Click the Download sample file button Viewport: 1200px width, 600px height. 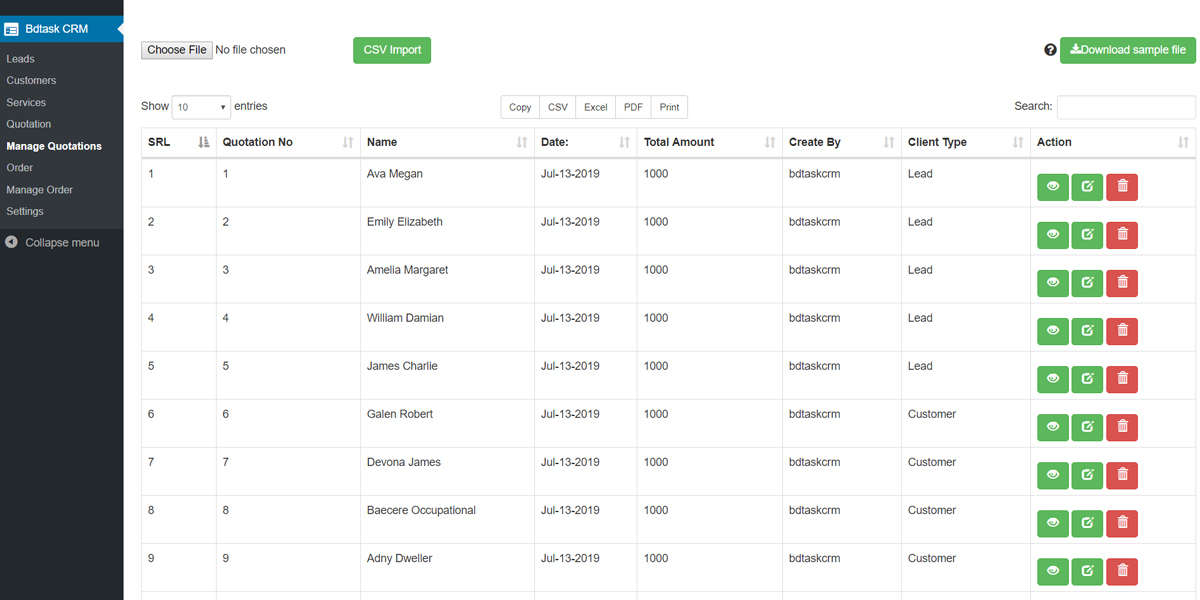pos(1127,50)
